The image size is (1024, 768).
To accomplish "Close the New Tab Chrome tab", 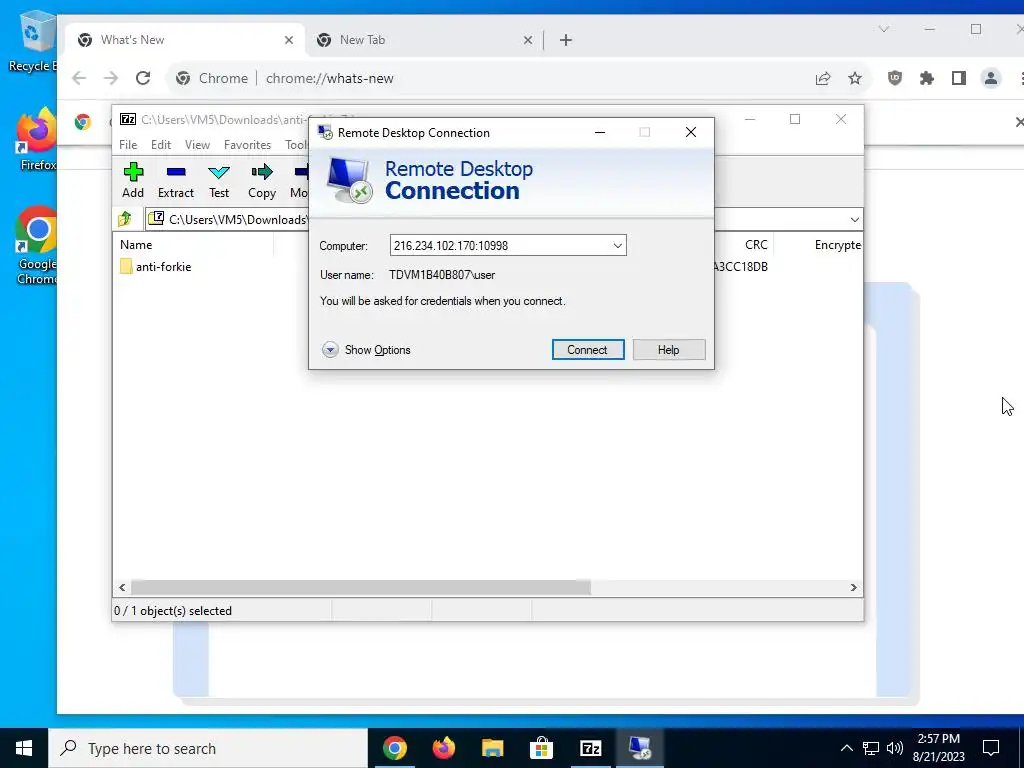I will [x=528, y=40].
